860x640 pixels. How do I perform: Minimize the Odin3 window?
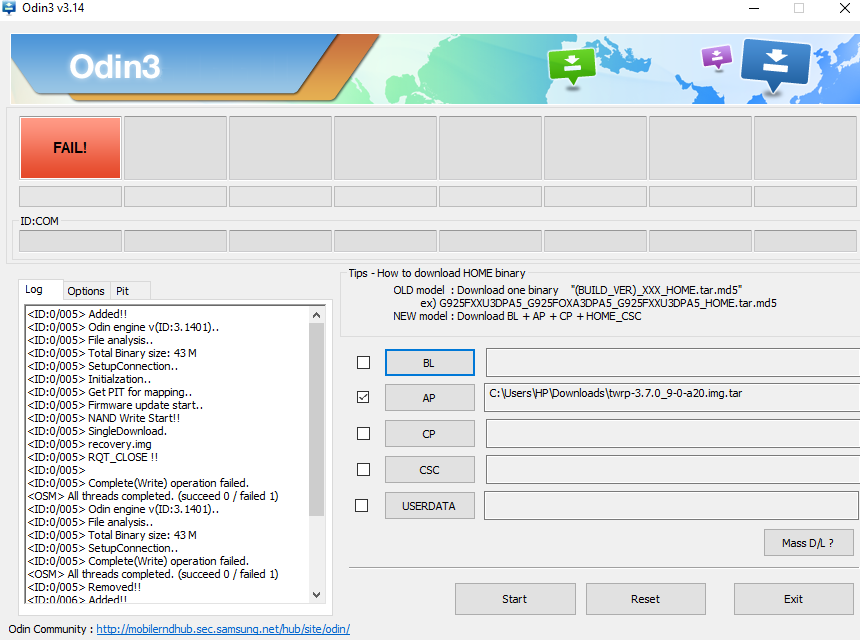coord(754,8)
